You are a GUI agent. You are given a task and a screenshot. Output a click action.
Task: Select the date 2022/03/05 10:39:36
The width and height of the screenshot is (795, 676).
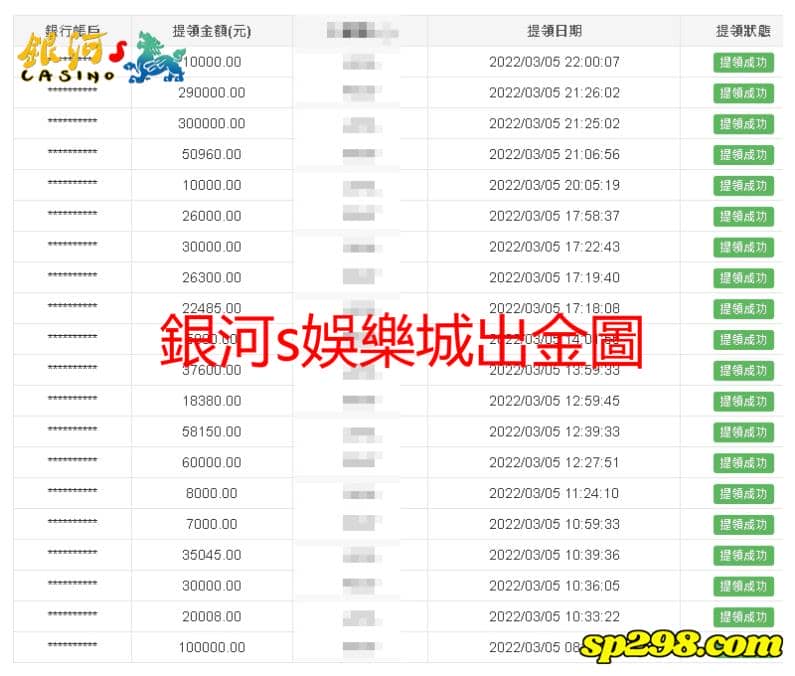554,555
